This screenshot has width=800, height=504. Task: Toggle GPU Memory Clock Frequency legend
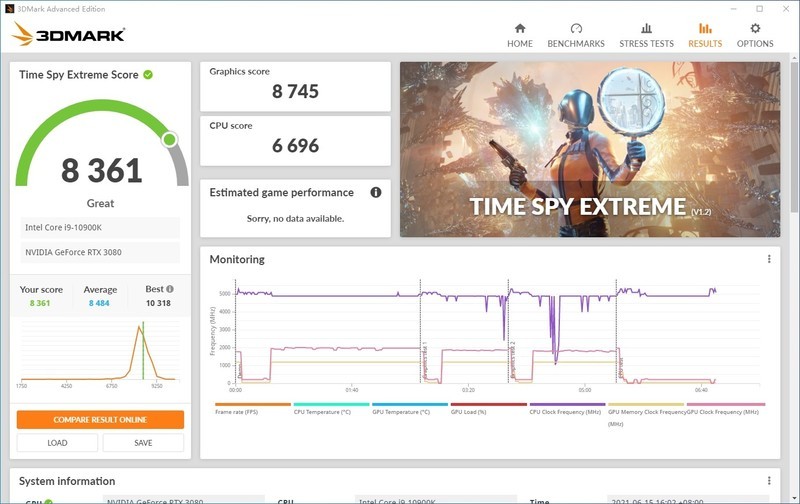(647, 415)
